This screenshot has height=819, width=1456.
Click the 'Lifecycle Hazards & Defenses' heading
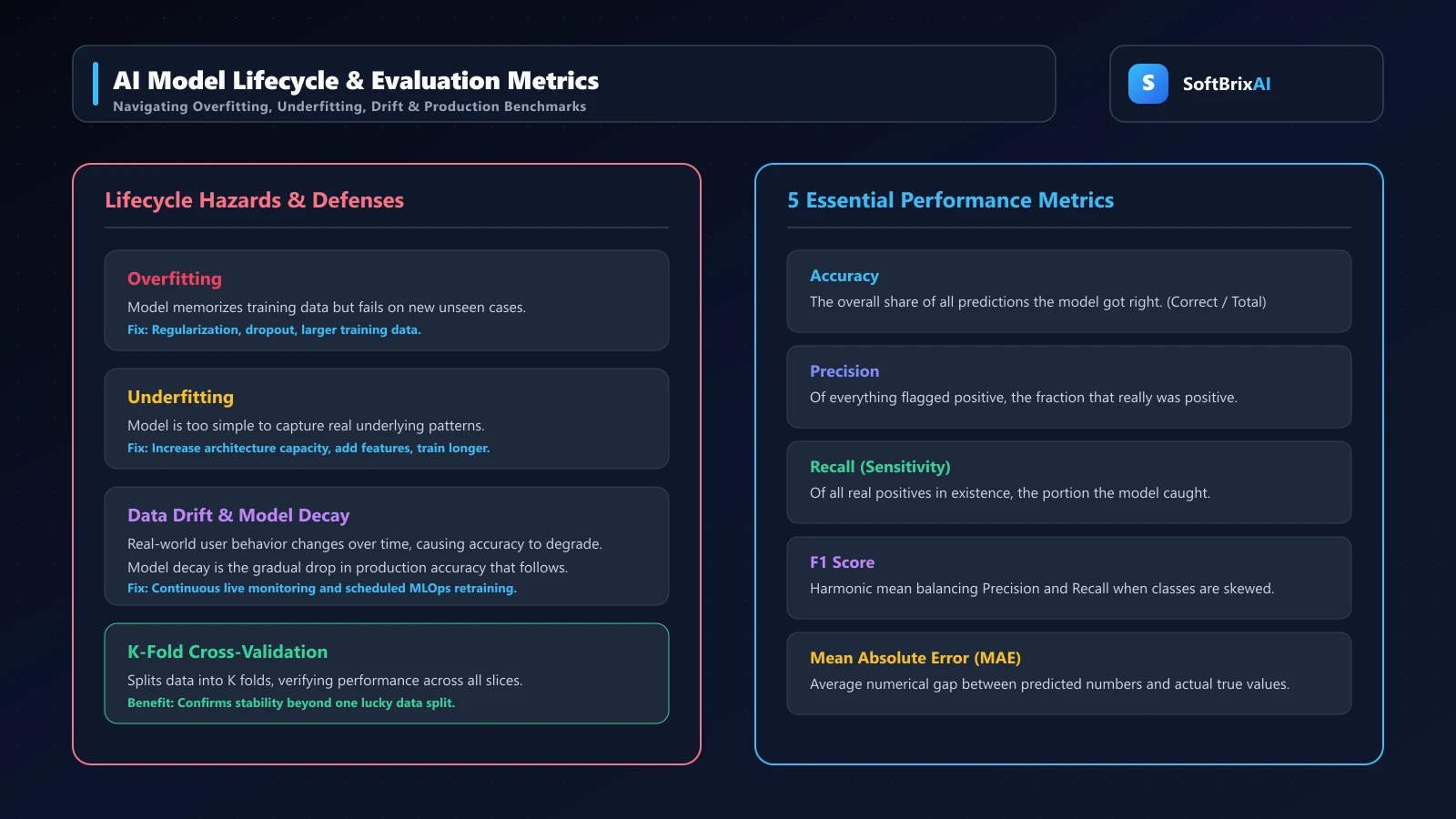pos(254,200)
